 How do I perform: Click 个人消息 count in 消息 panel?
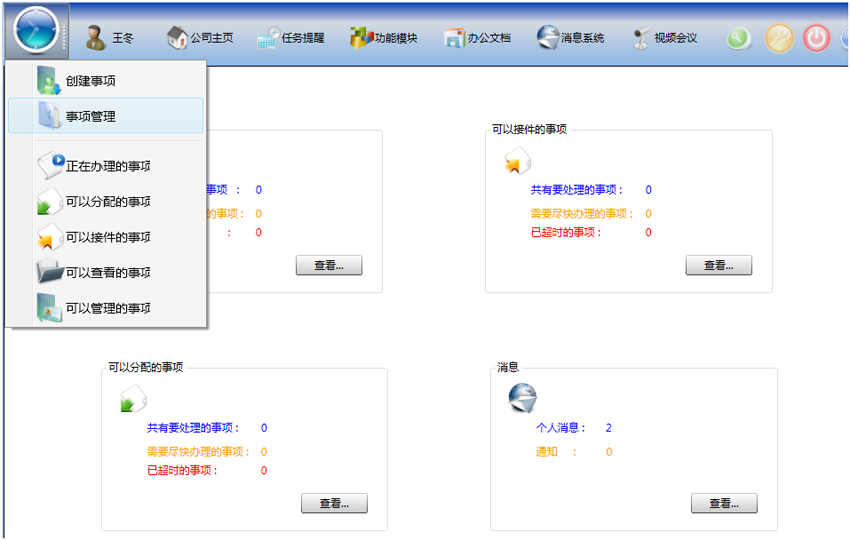click(x=608, y=428)
